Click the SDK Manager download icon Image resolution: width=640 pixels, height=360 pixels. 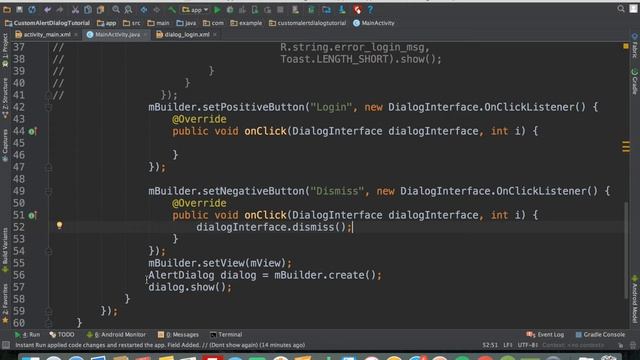(342, 9)
